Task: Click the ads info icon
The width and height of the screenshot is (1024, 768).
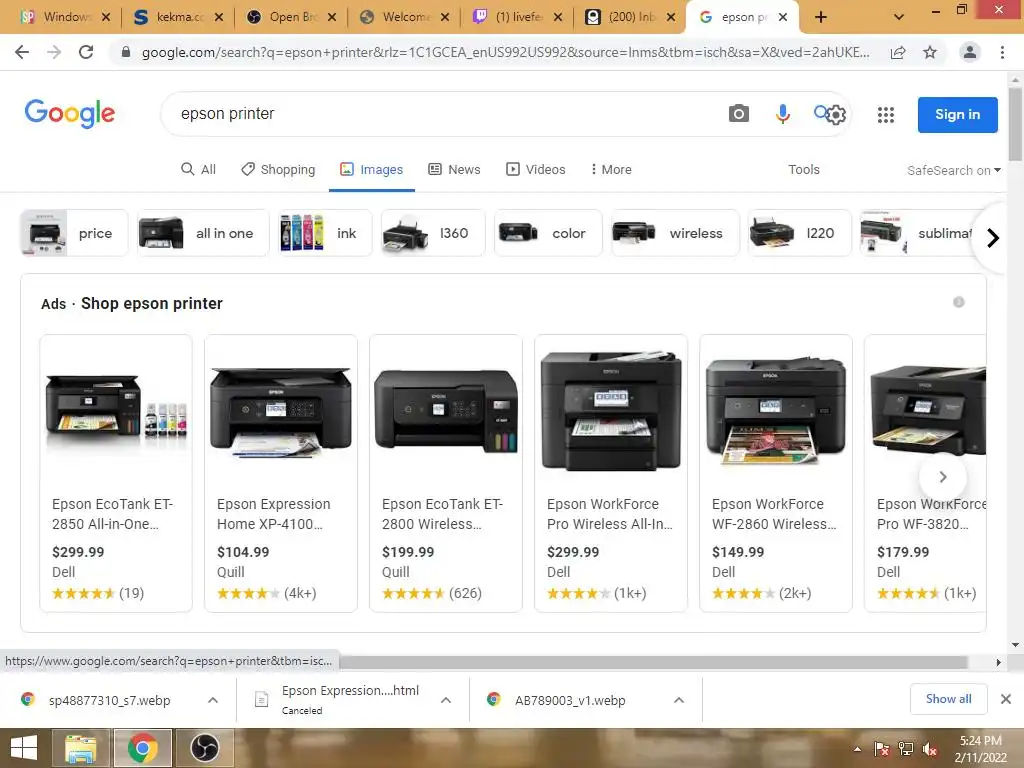Action: (x=959, y=302)
